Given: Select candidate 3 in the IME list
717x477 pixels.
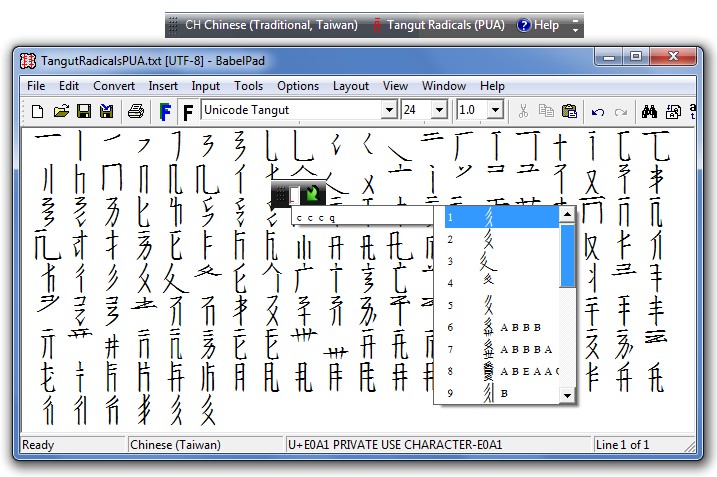Looking at the screenshot, I should pos(502,261).
